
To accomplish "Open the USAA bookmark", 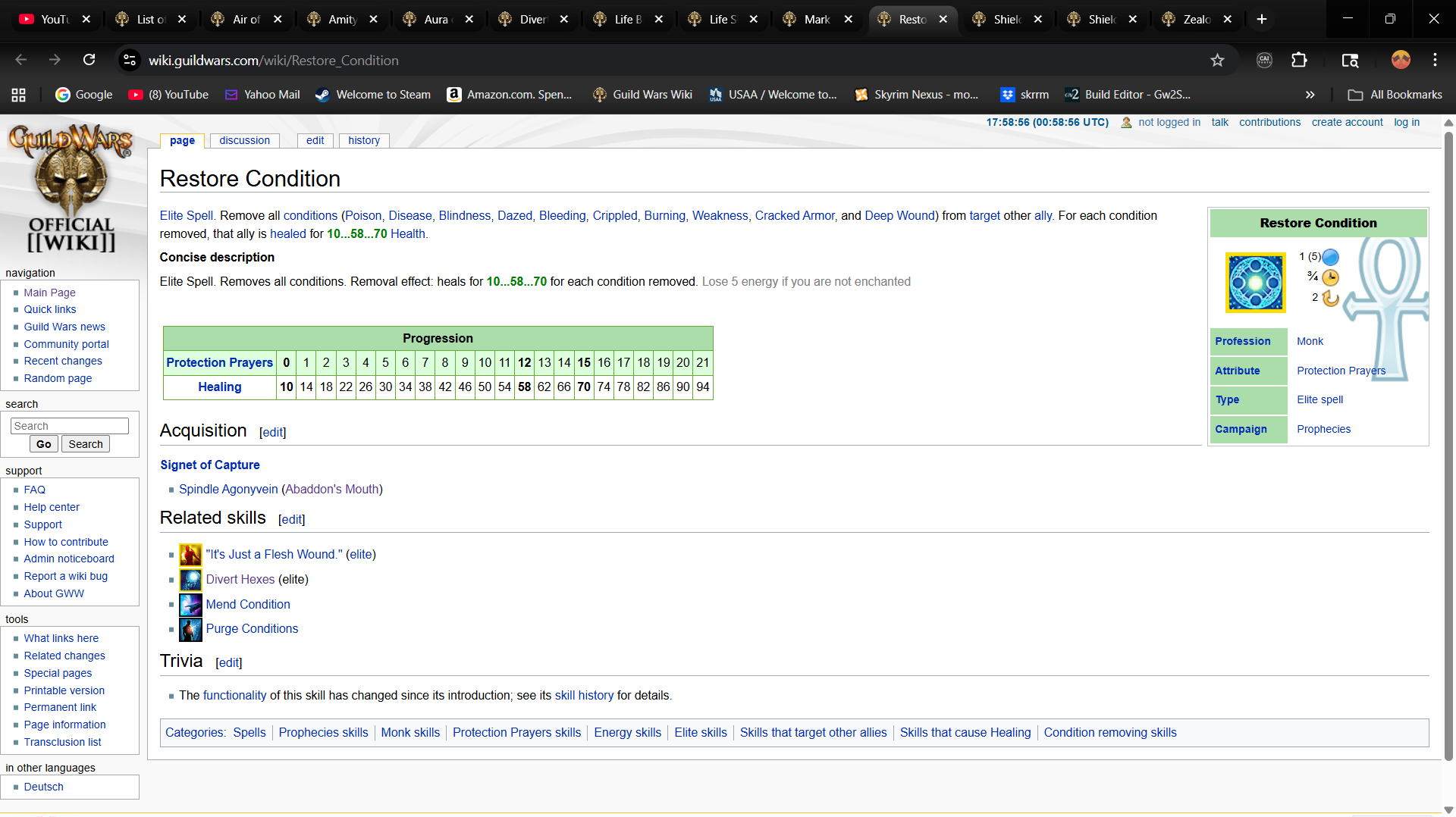I will coord(773,95).
